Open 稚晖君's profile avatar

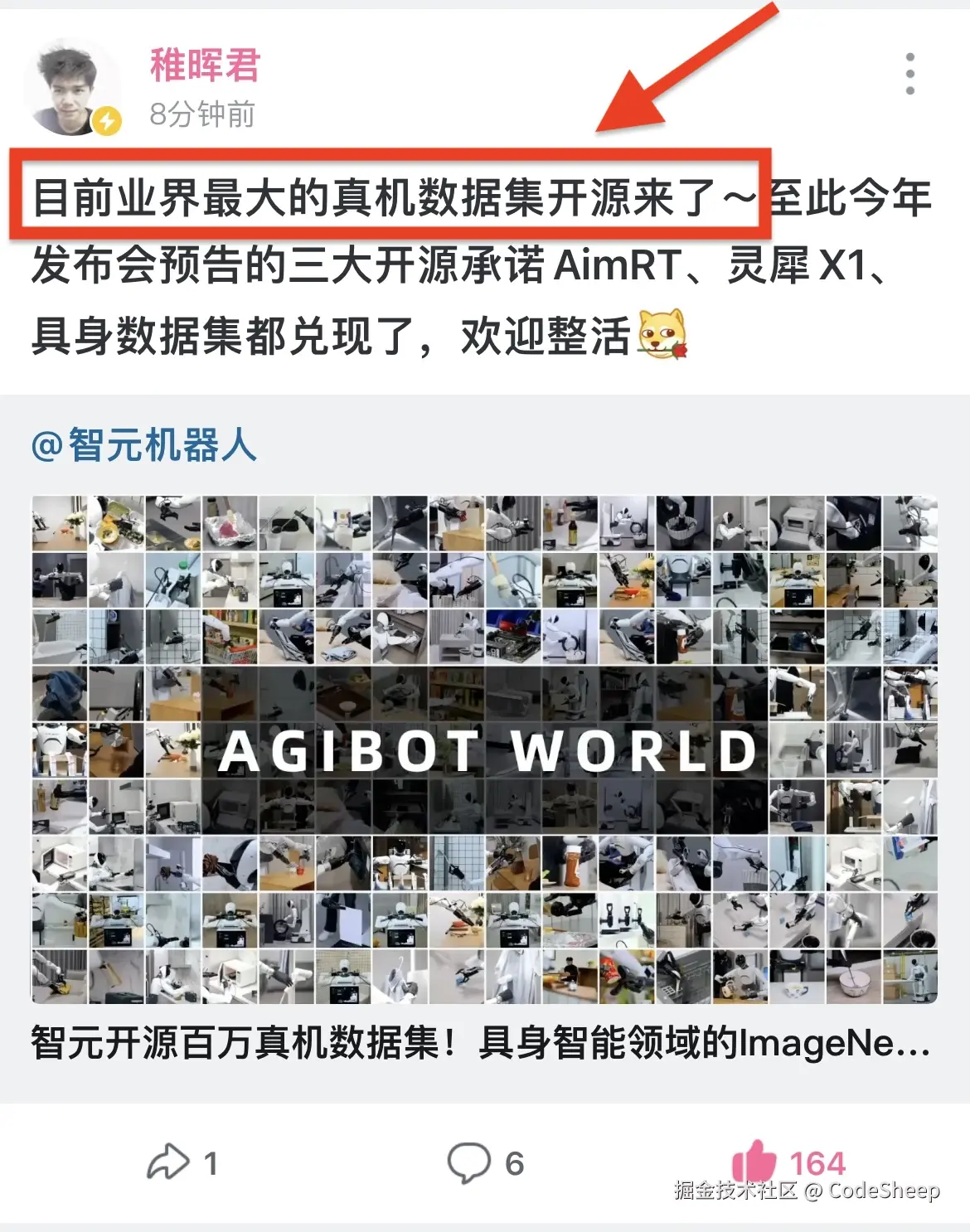point(72,87)
